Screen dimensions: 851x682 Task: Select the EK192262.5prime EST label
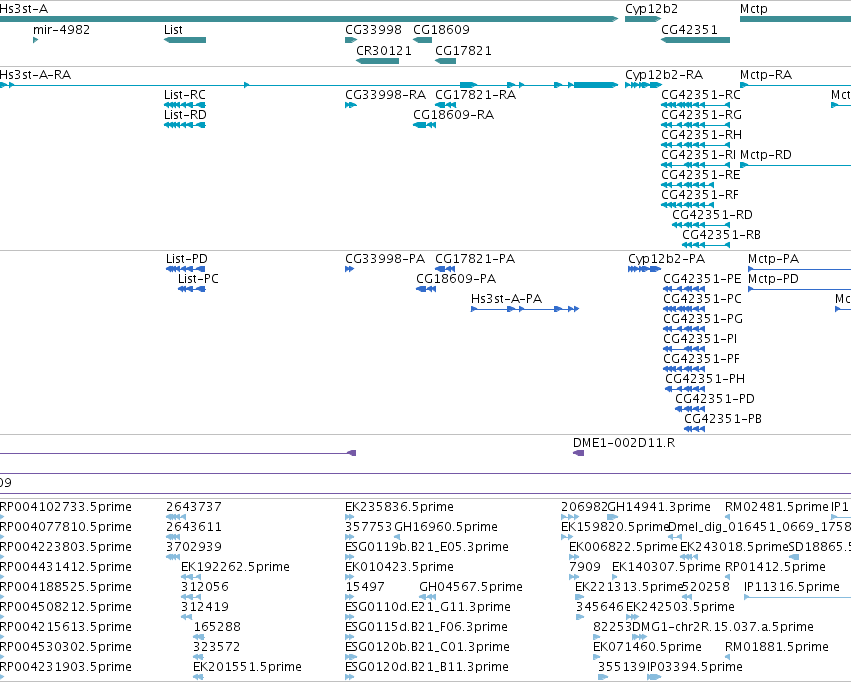[x=236, y=567]
